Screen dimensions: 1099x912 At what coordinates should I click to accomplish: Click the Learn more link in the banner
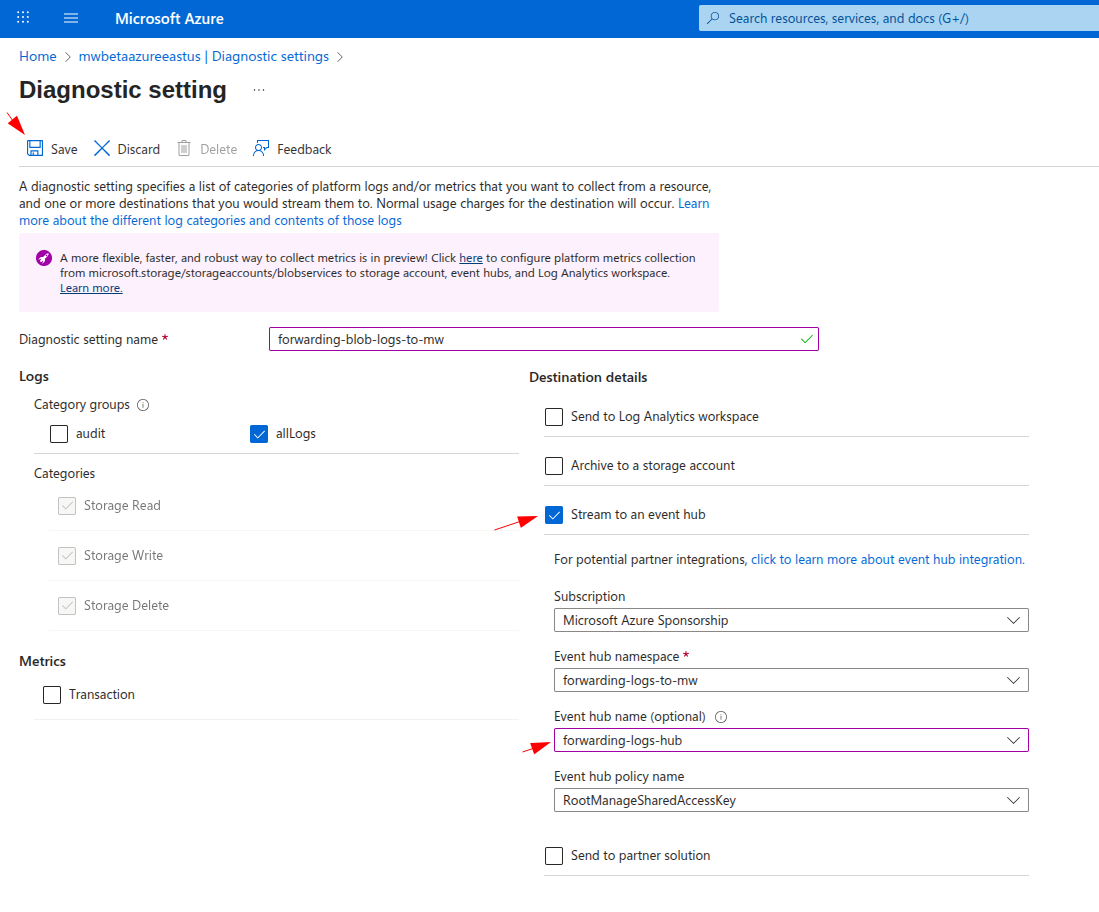(90, 288)
